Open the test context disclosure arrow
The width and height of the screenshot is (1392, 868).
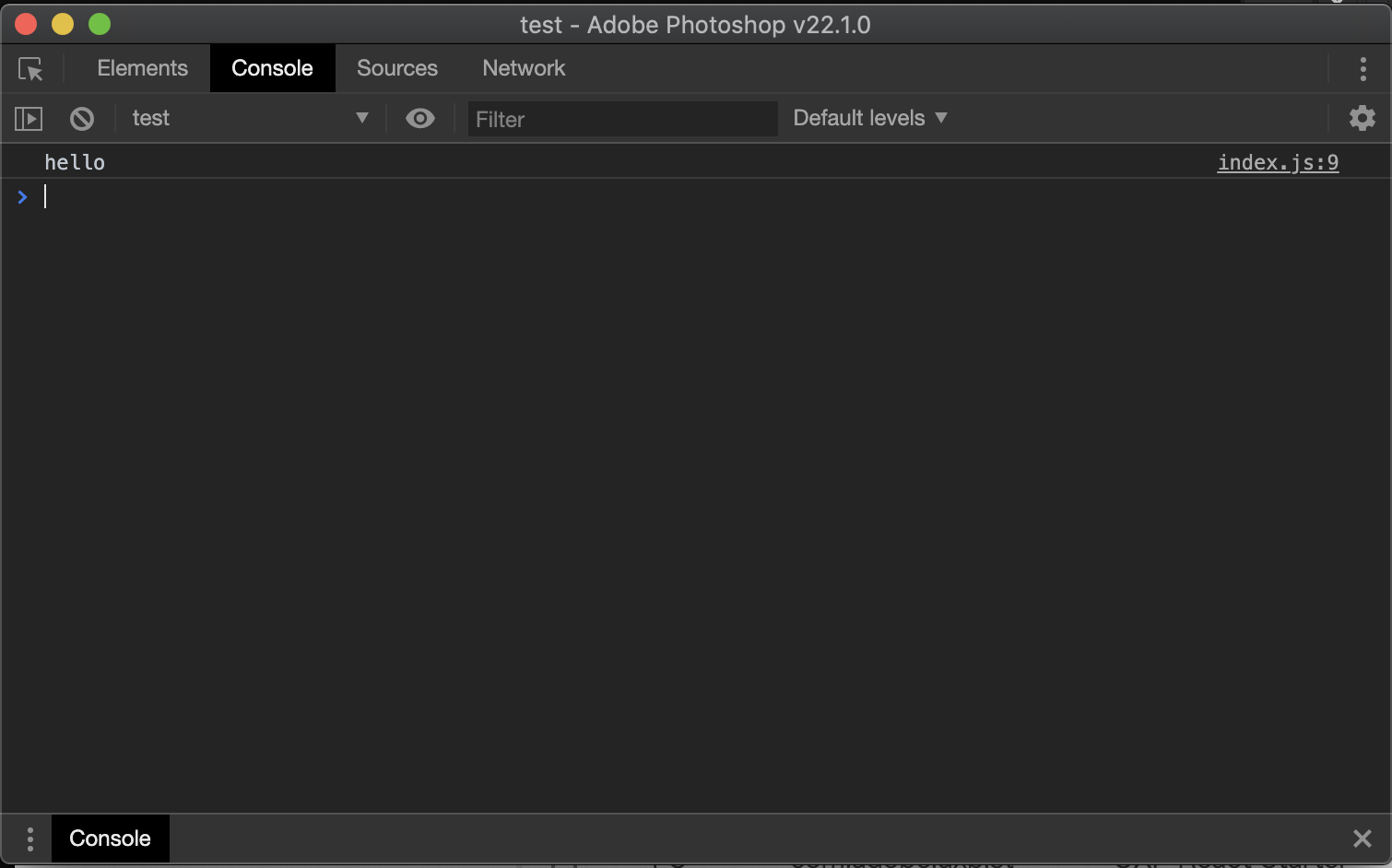tap(362, 118)
